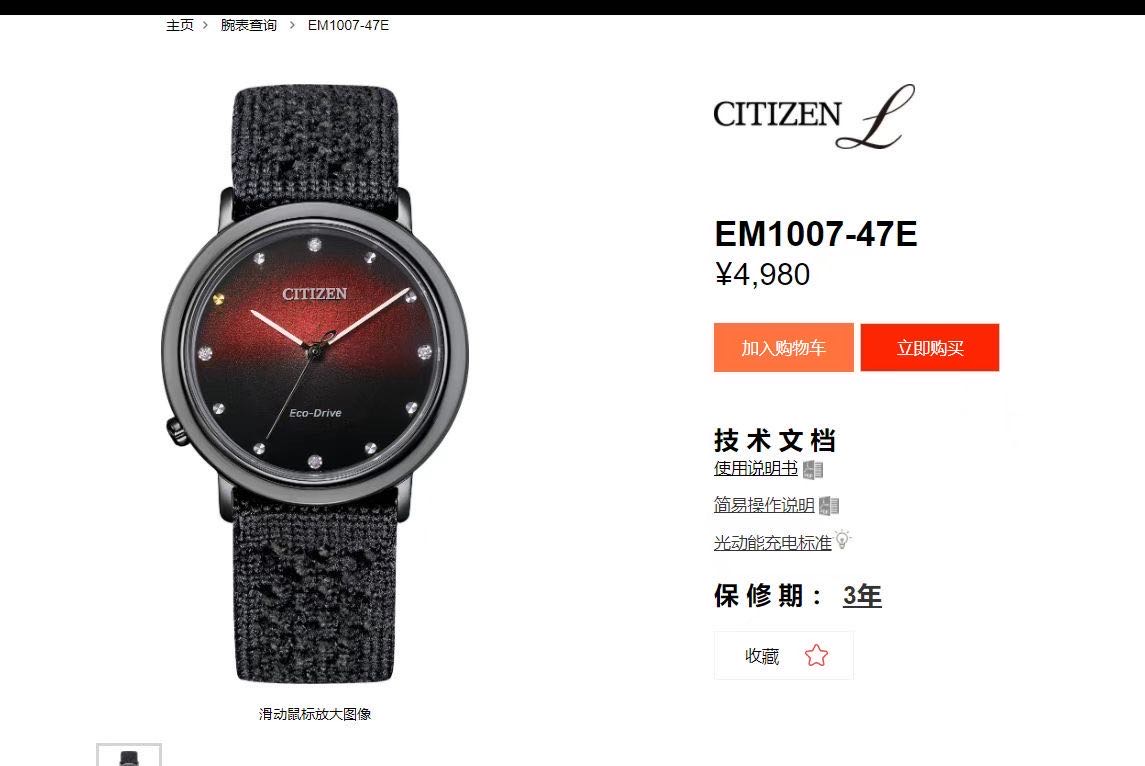Add the watch to cart with 加入购物车

(x=784, y=348)
